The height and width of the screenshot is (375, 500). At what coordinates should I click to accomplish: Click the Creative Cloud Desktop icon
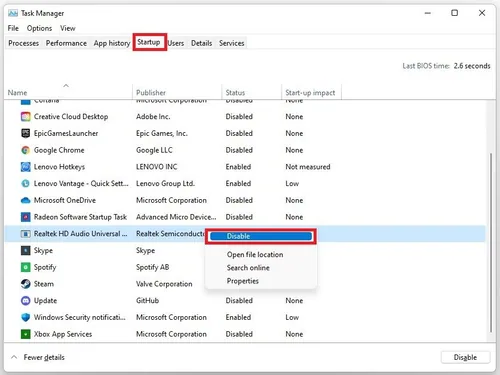coord(25,117)
